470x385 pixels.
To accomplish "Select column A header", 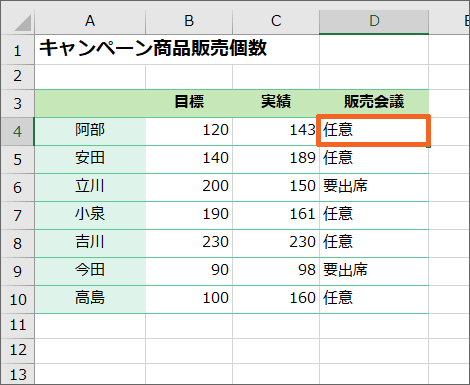I will (90, 22).
